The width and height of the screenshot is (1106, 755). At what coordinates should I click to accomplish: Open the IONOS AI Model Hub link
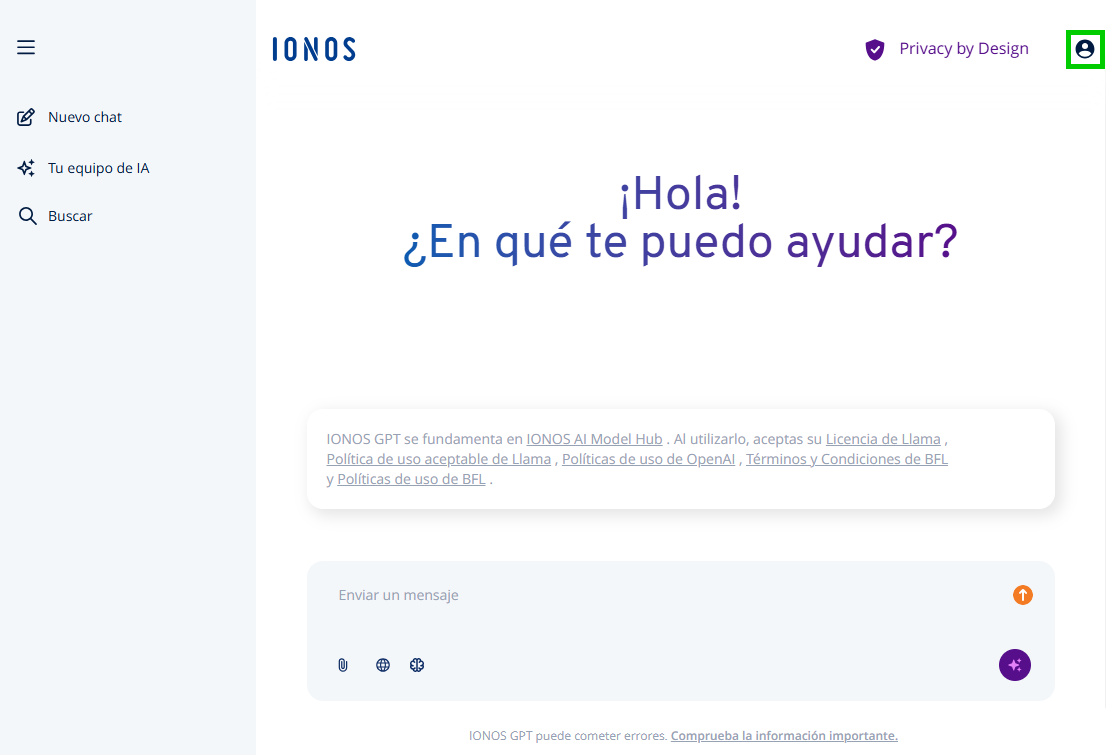pos(594,439)
